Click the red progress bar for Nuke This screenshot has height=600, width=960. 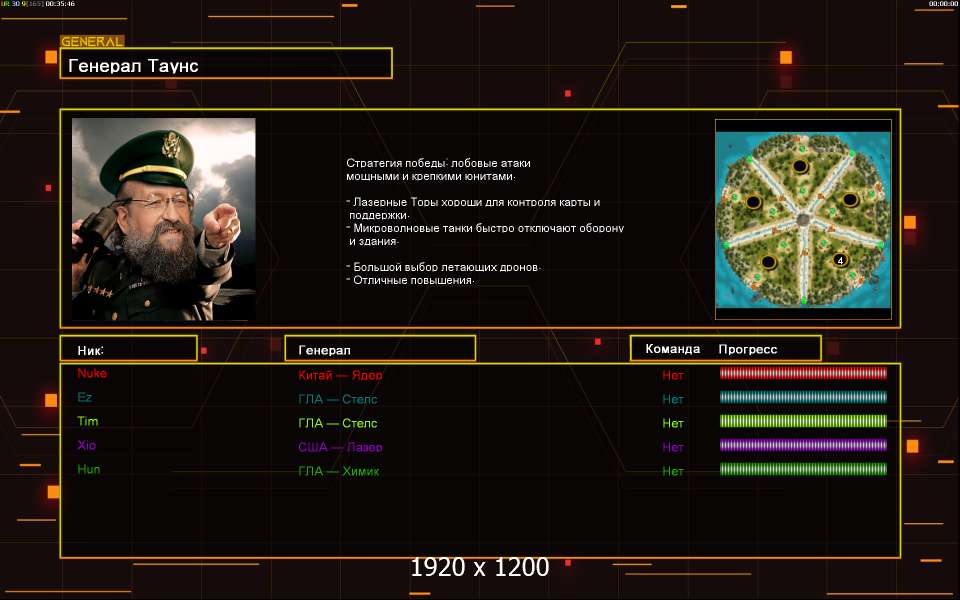(803, 373)
